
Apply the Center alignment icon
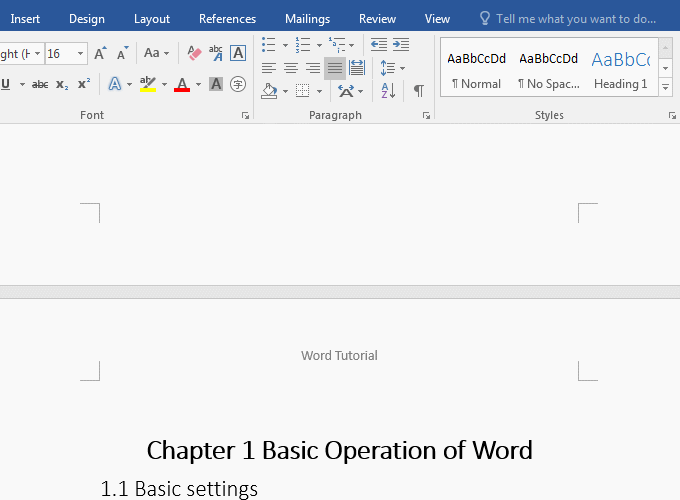[291, 68]
